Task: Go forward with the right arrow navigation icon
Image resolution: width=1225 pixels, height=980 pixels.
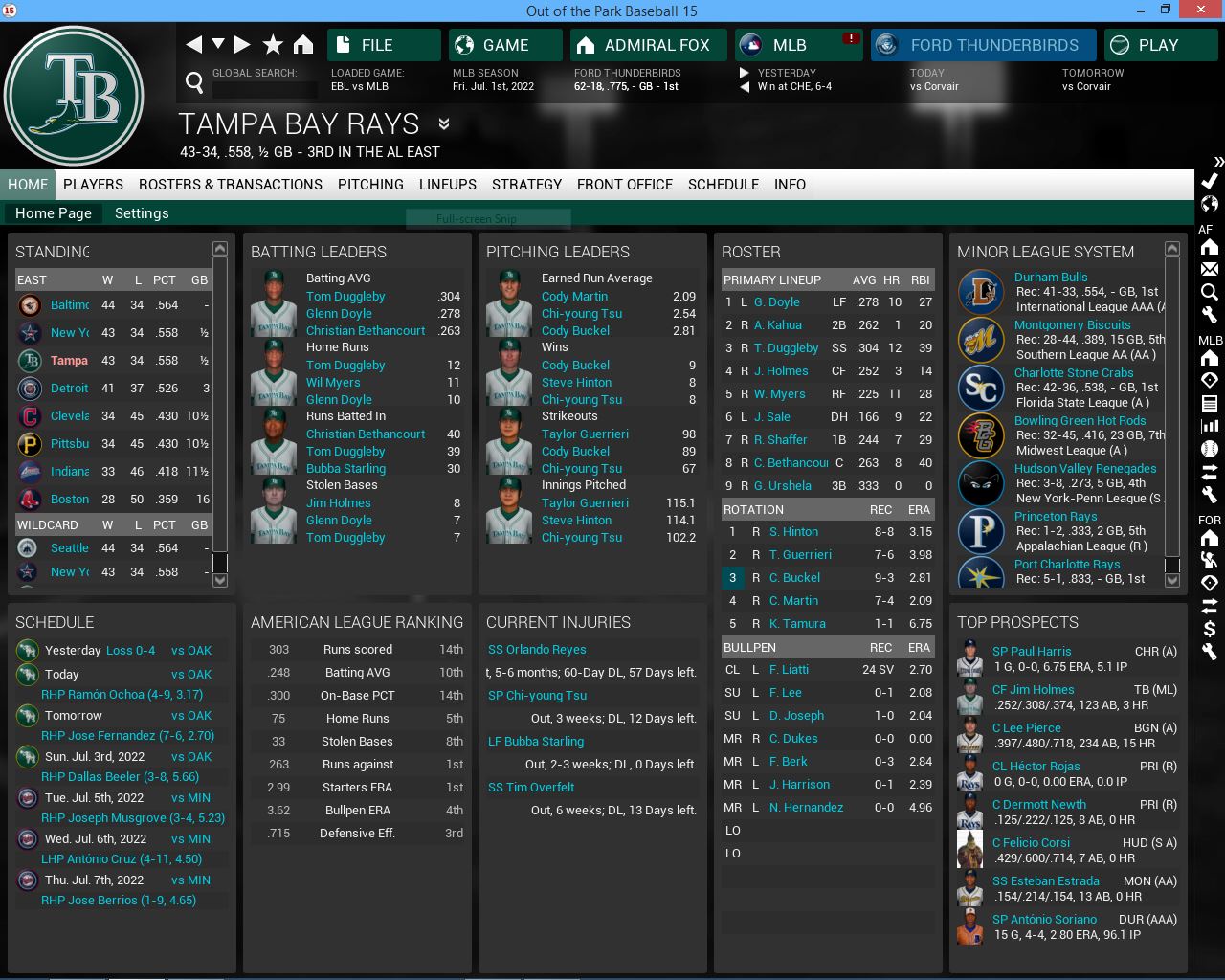Action: point(242,45)
